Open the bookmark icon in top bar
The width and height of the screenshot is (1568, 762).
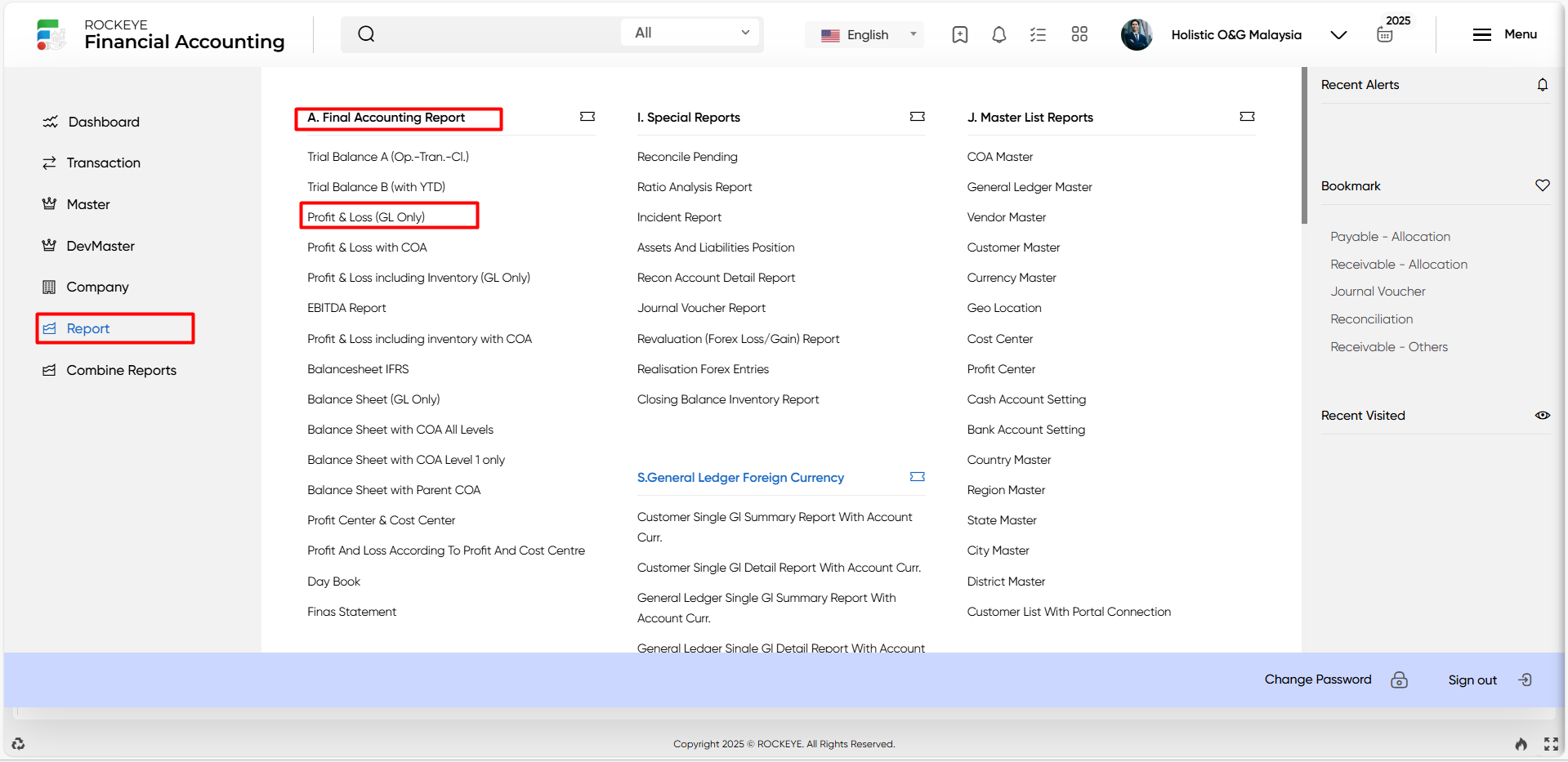(960, 34)
